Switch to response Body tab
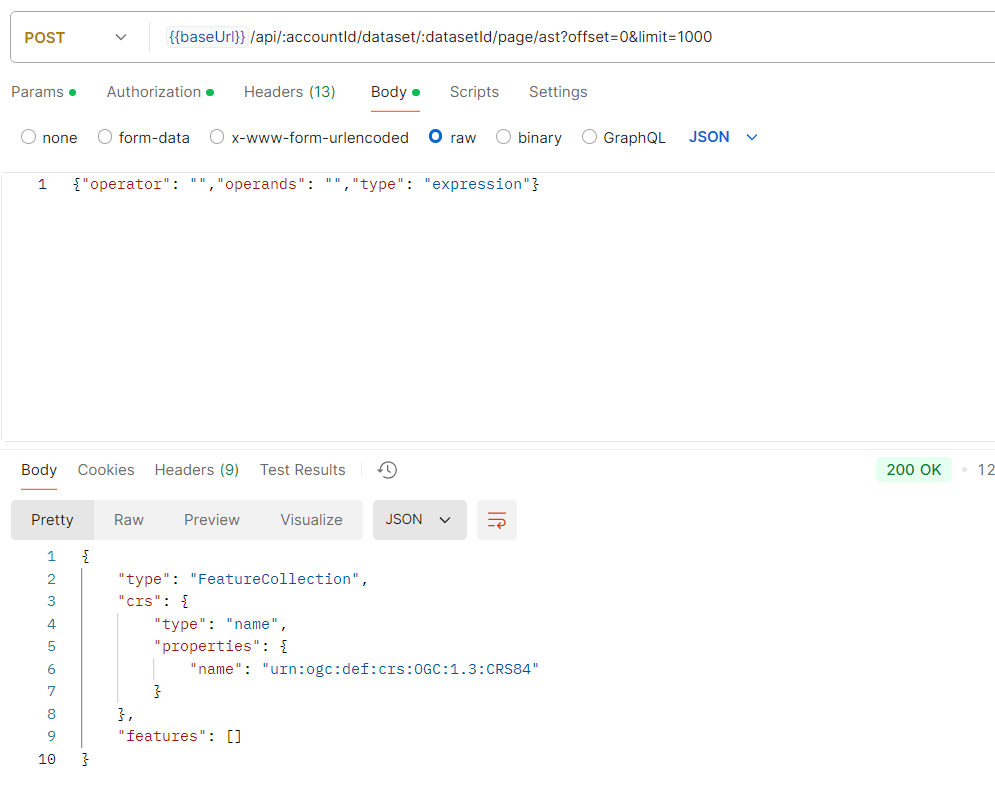The height and width of the screenshot is (811, 995). pos(39,470)
